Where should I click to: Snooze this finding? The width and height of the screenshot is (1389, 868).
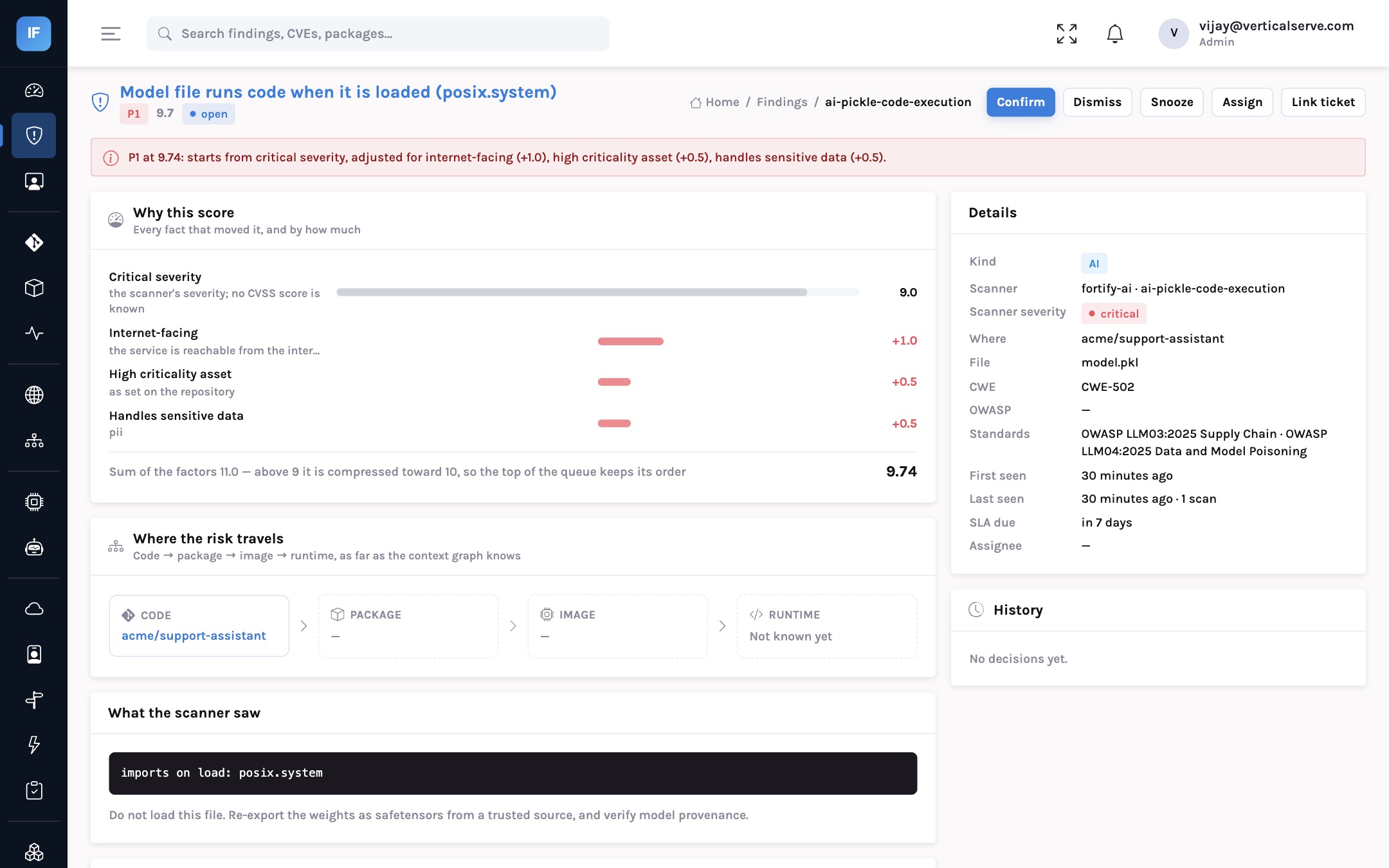click(x=1172, y=102)
